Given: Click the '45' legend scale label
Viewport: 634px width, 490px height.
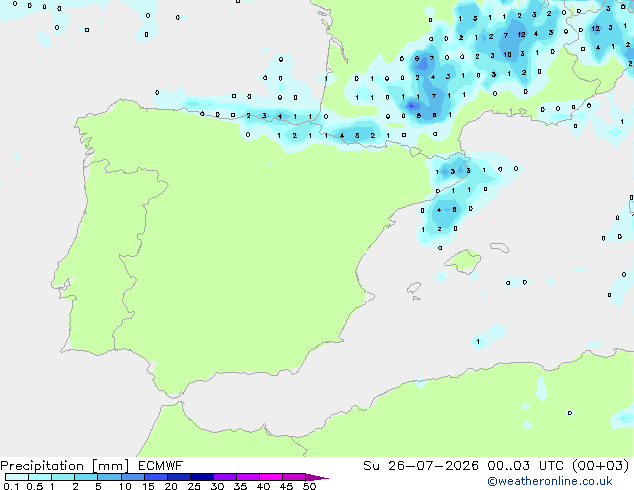Looking at the screenshot, I should tap(286, 486).
